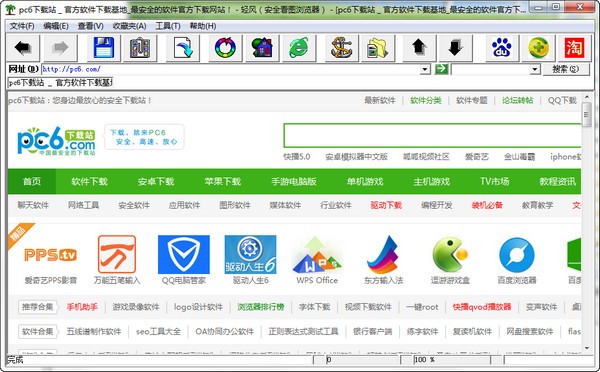Click the toolbar search text field
Screen dimensions: 600x372
click(491, 69)
